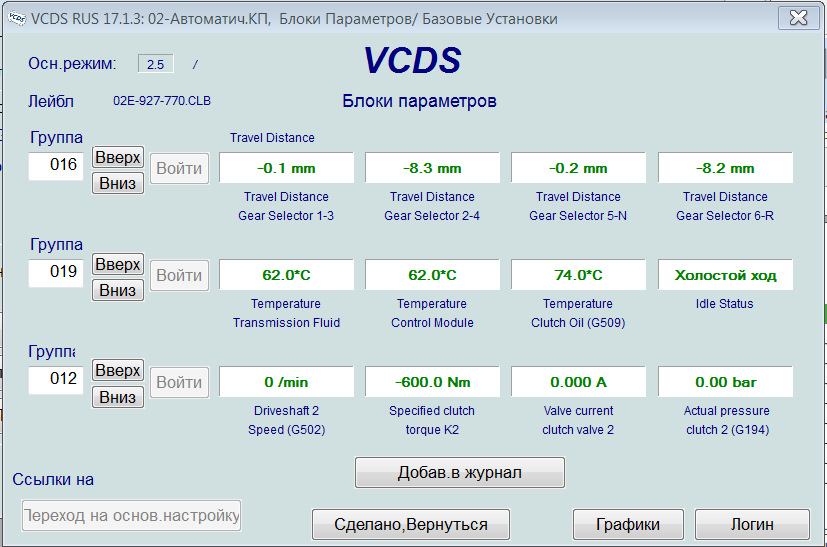Decrease group 012 with Вниз button
The image size is (827, 547).
point(118,397)
